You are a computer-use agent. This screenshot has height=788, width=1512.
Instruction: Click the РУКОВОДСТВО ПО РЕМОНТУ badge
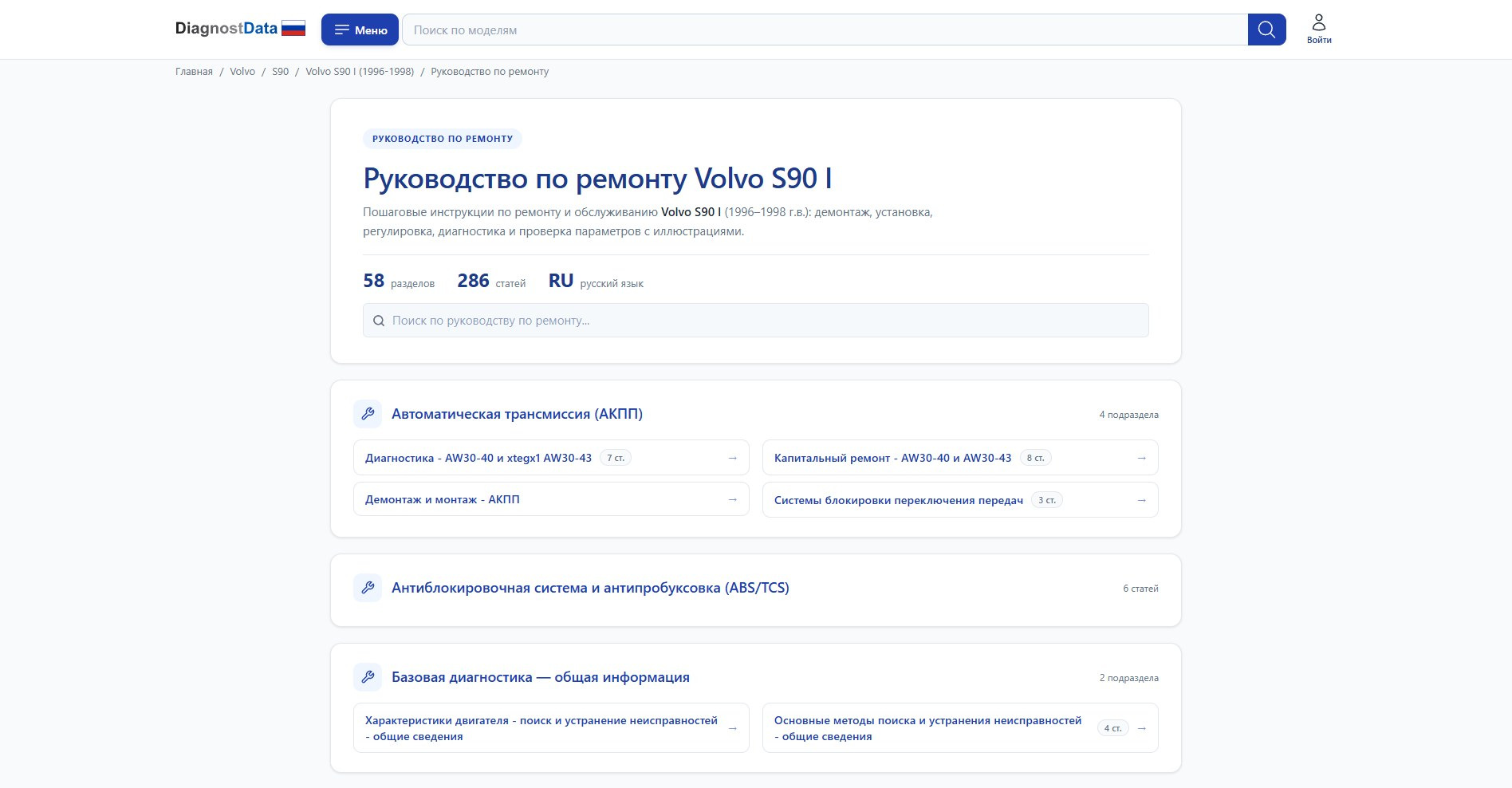[x=443, y=139]
